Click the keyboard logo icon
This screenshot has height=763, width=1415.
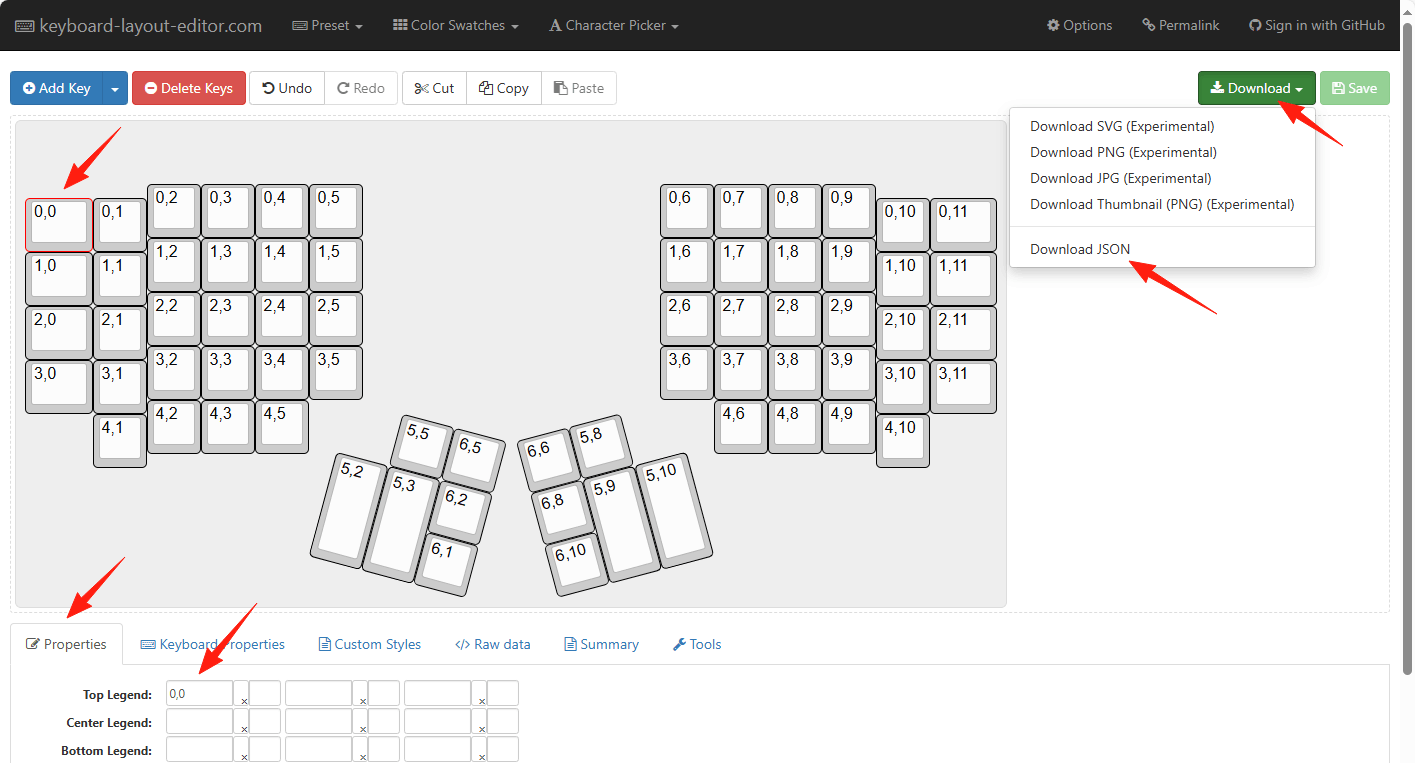tap(25, 25)
